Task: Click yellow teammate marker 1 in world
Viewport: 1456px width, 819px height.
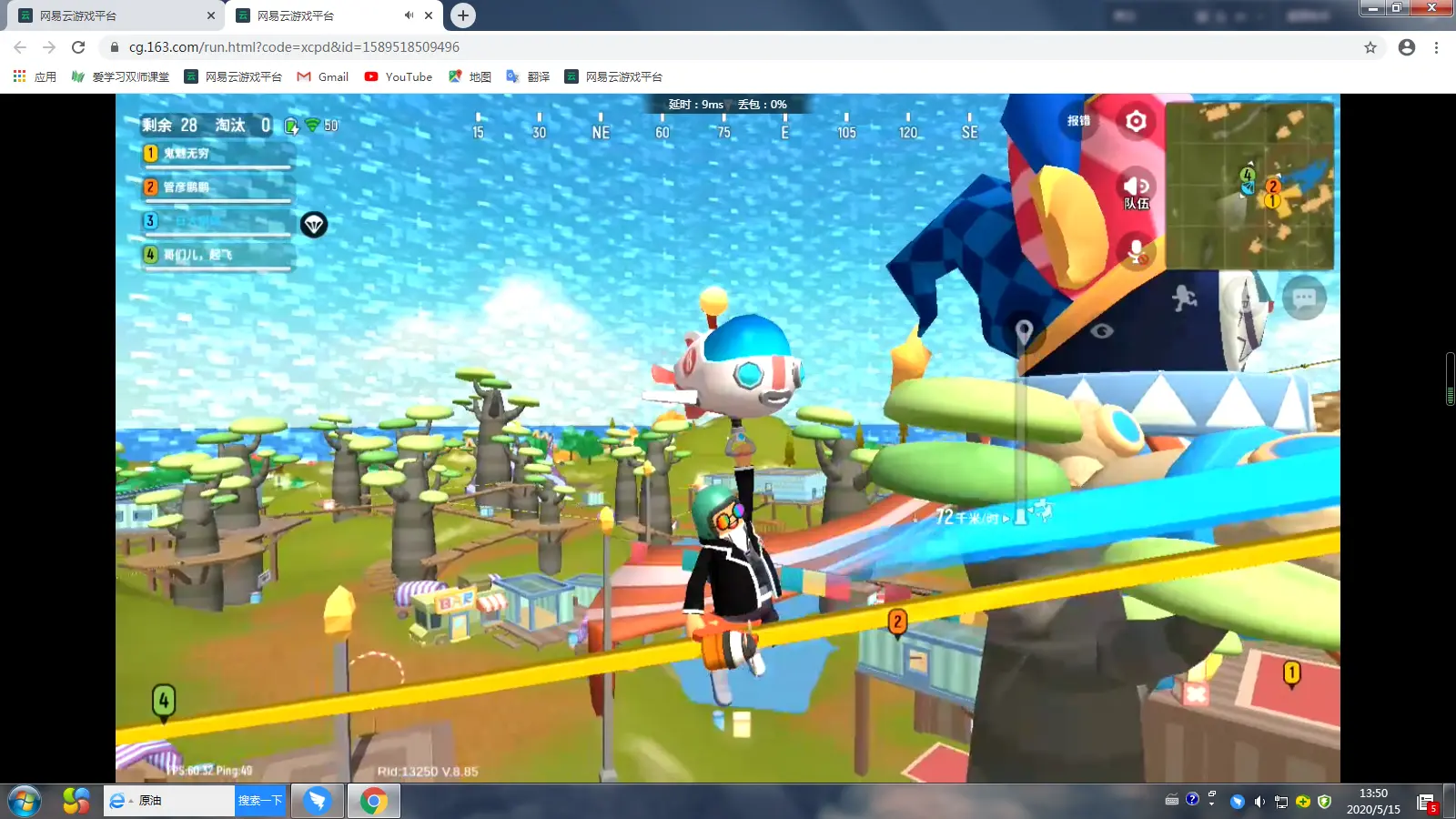Action: coord(1291,674)
